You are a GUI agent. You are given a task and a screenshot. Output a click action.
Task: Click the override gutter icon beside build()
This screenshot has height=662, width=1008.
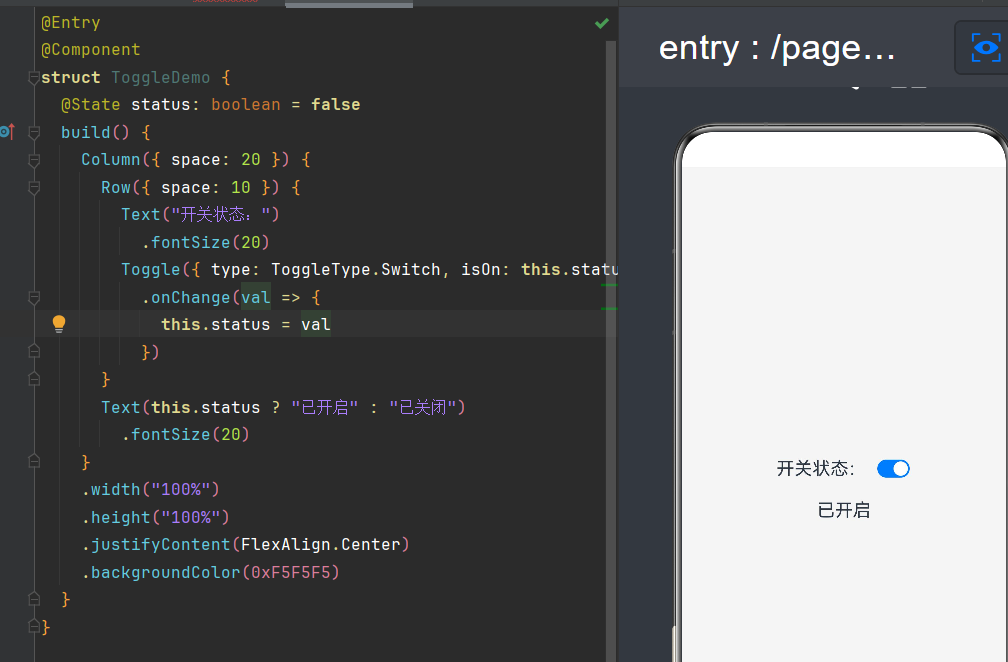coord(8,132)
